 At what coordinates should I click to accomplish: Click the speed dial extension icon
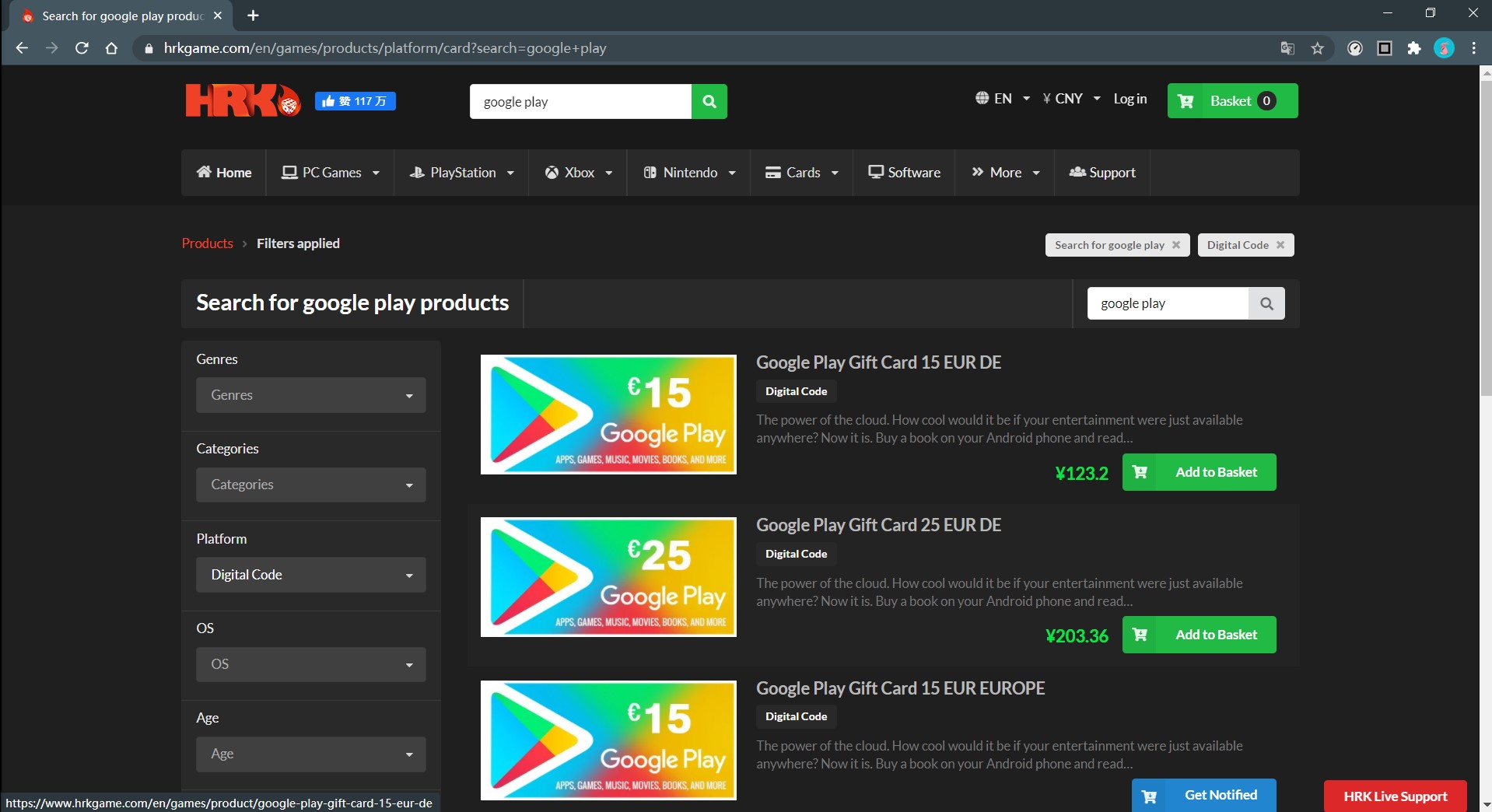point(1355,48)
